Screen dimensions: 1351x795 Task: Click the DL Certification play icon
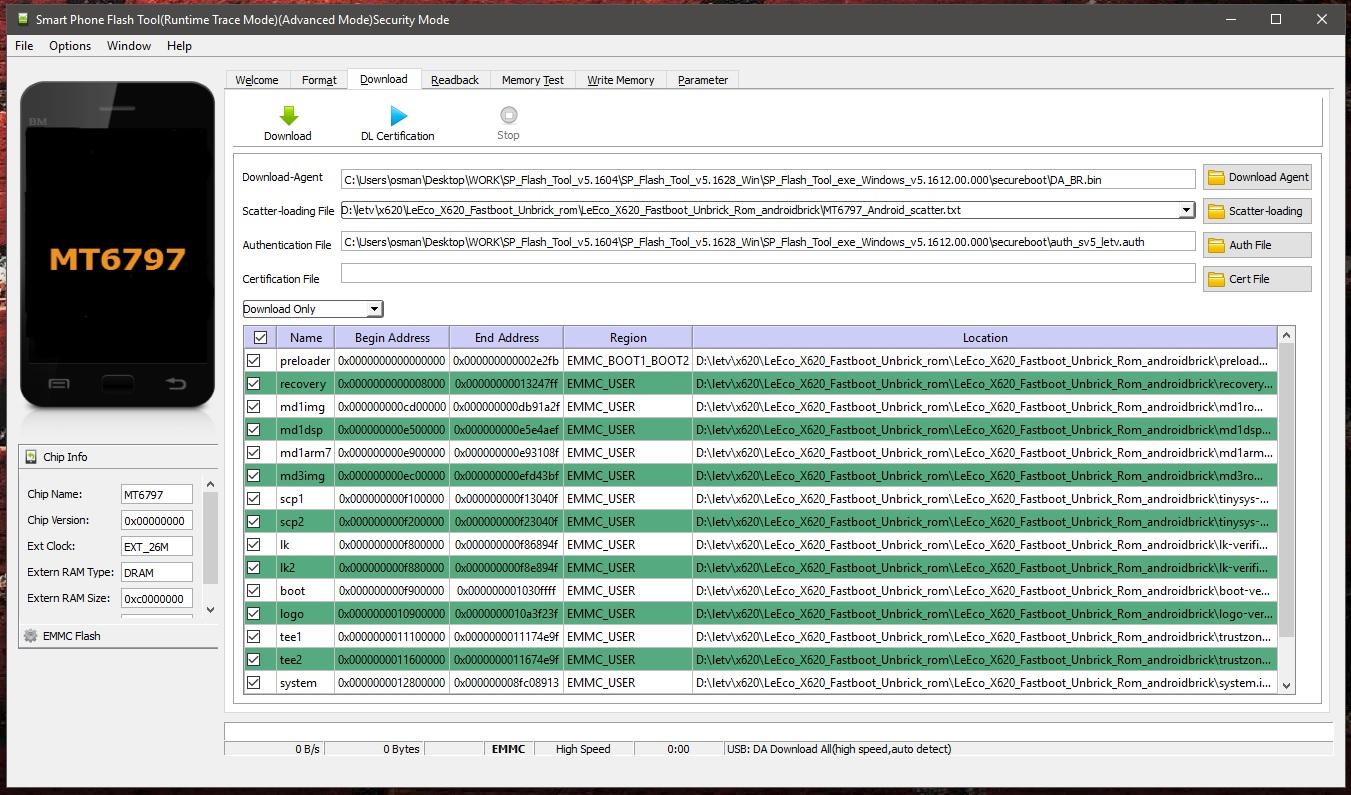(398, 116)
